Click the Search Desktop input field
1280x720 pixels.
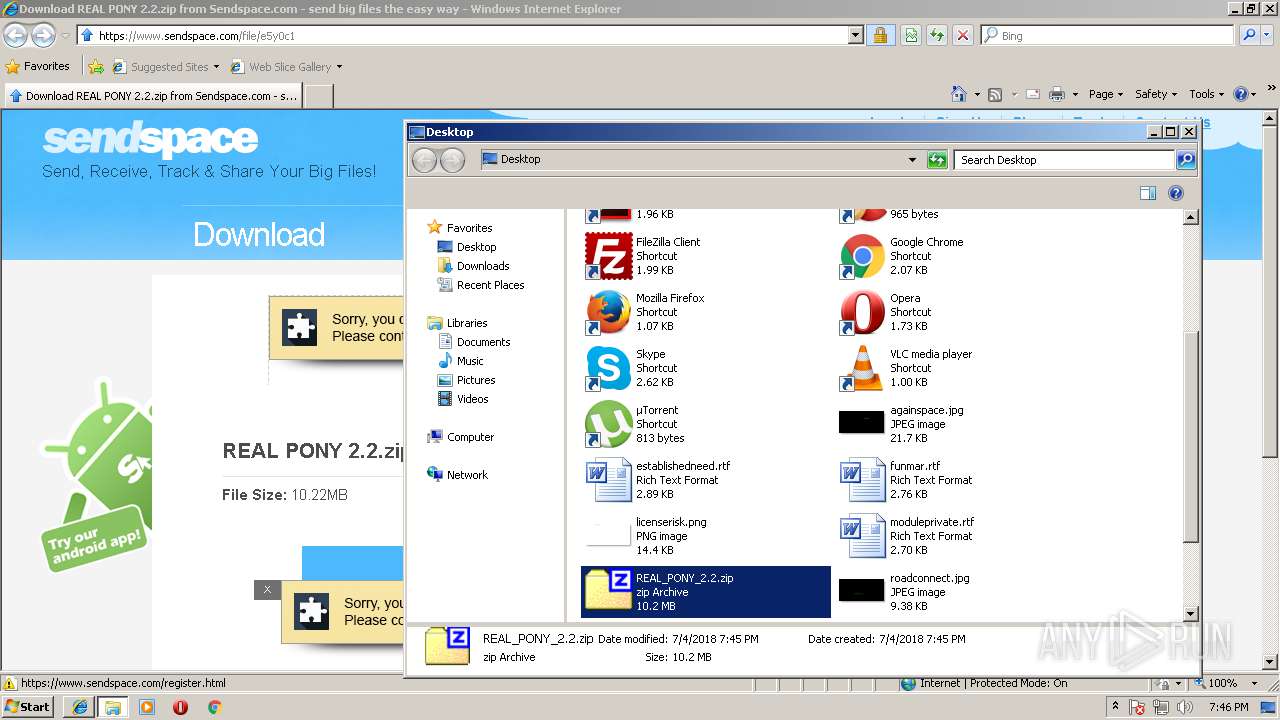point(1064,160)
